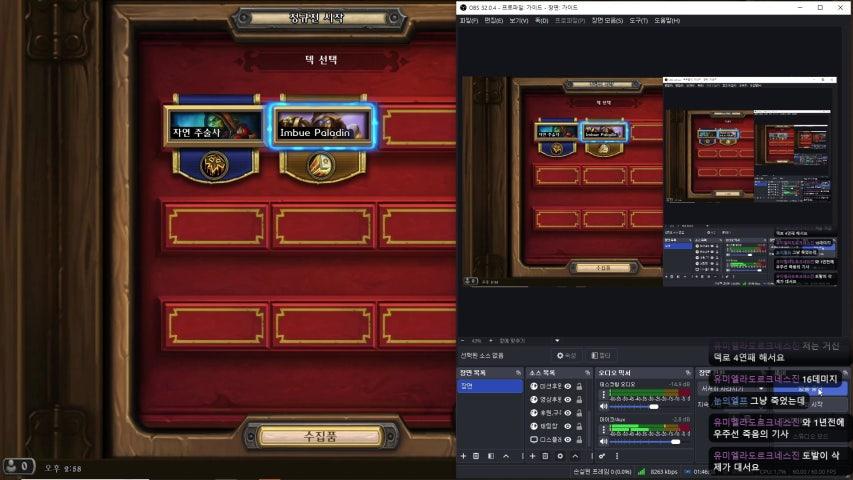Remove selected scene with trash icon
This screenshot has width=853, height=480.
pos(476,456)
